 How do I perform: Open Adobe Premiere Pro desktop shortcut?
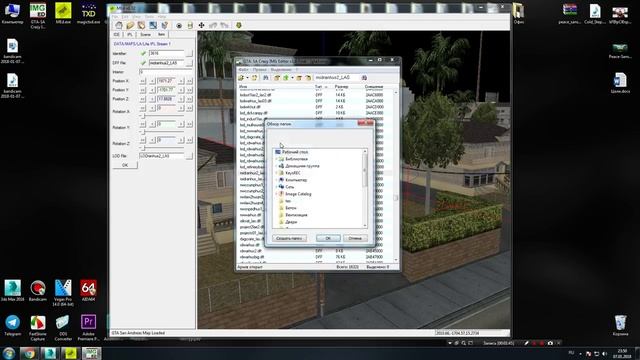pos(89,327)
